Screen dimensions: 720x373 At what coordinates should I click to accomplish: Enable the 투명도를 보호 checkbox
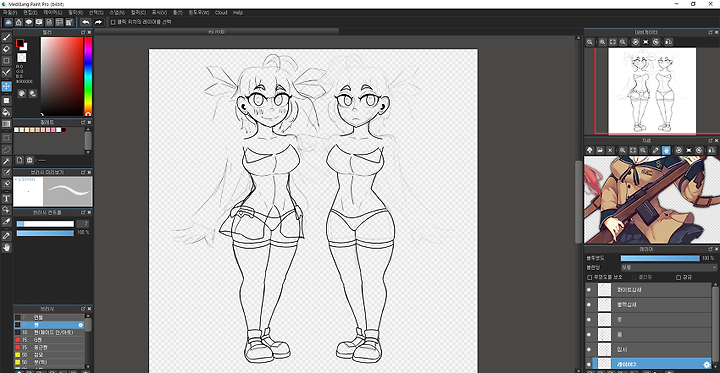[x=590, y=277]
